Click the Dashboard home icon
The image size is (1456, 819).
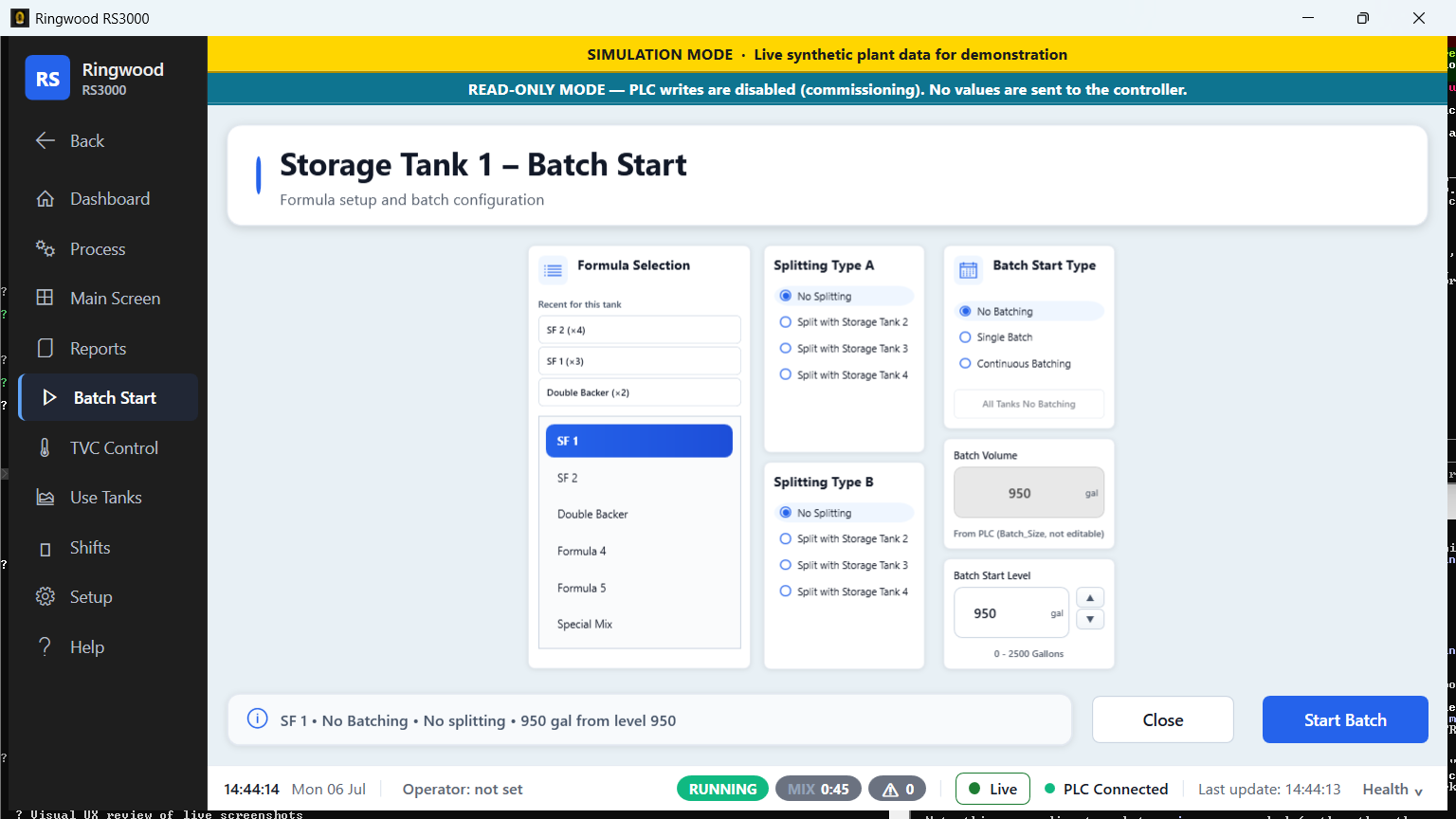click(x=45, y=199)
